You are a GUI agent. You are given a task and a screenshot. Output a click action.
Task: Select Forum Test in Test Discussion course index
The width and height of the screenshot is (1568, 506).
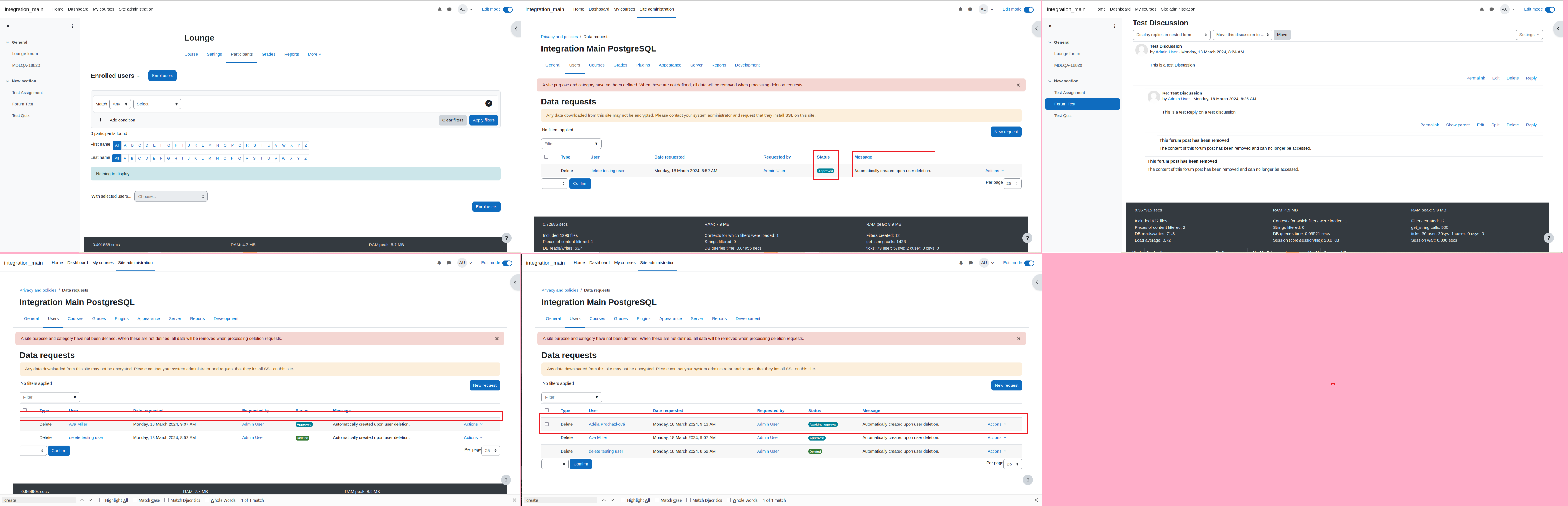(1082, 104)
